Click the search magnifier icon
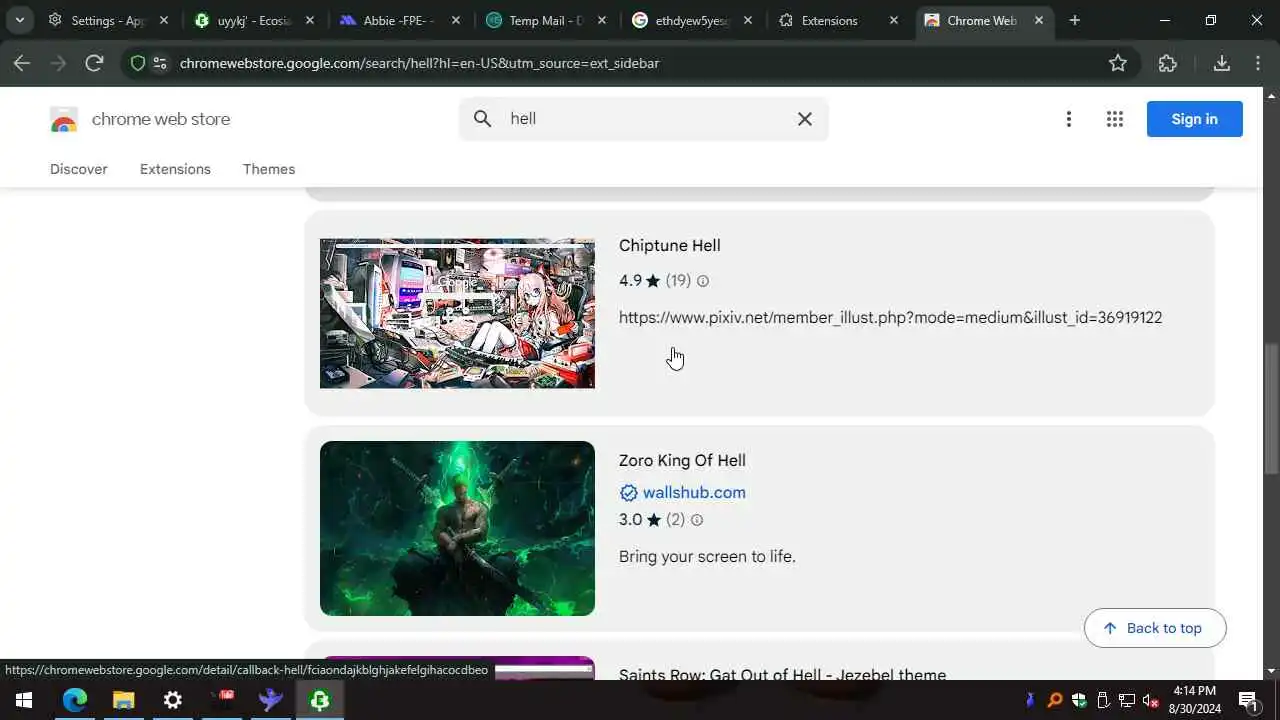The image size is (1280, 720). coord(483,119)
